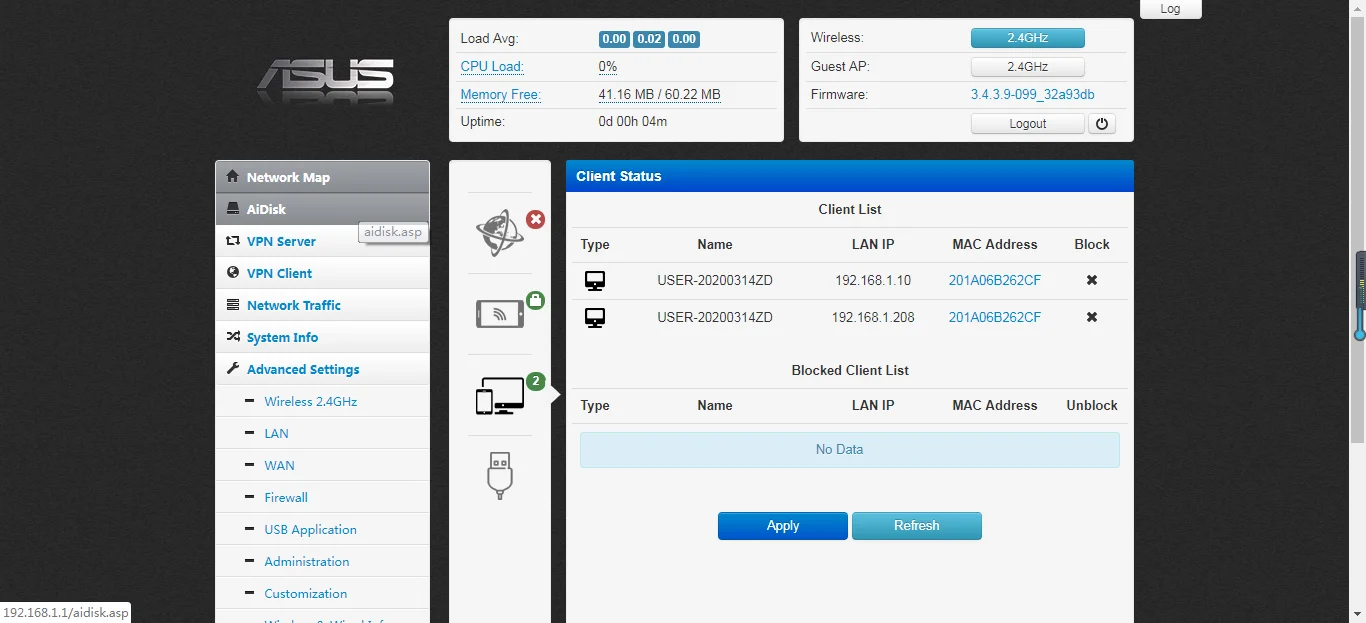Click the VPN Server arrows icon
Viewport: 1366px width, 623px height.
click(233, 241)
